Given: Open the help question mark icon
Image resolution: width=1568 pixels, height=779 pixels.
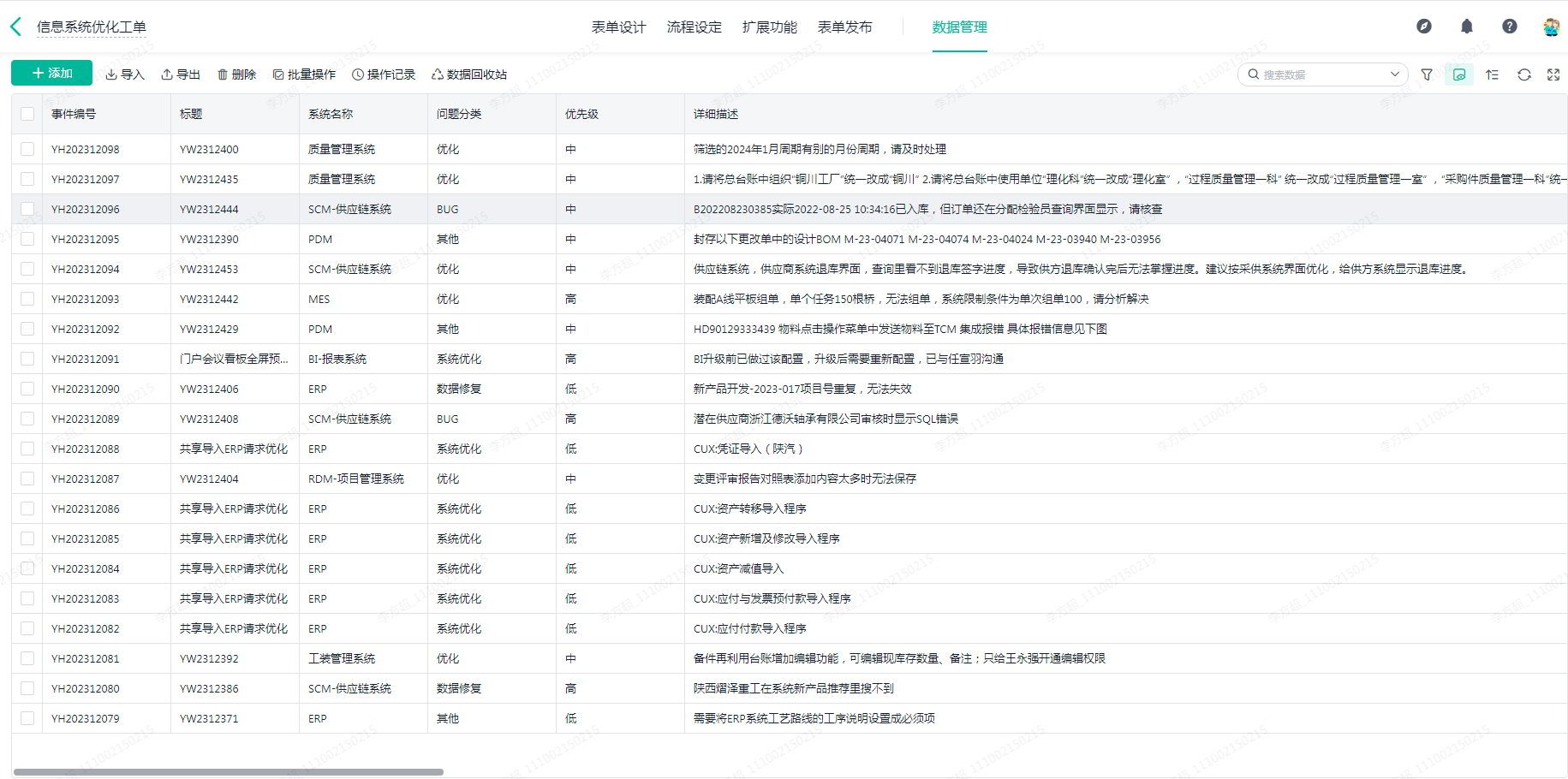Looking at the screenshot, I should coord(1510,27).
